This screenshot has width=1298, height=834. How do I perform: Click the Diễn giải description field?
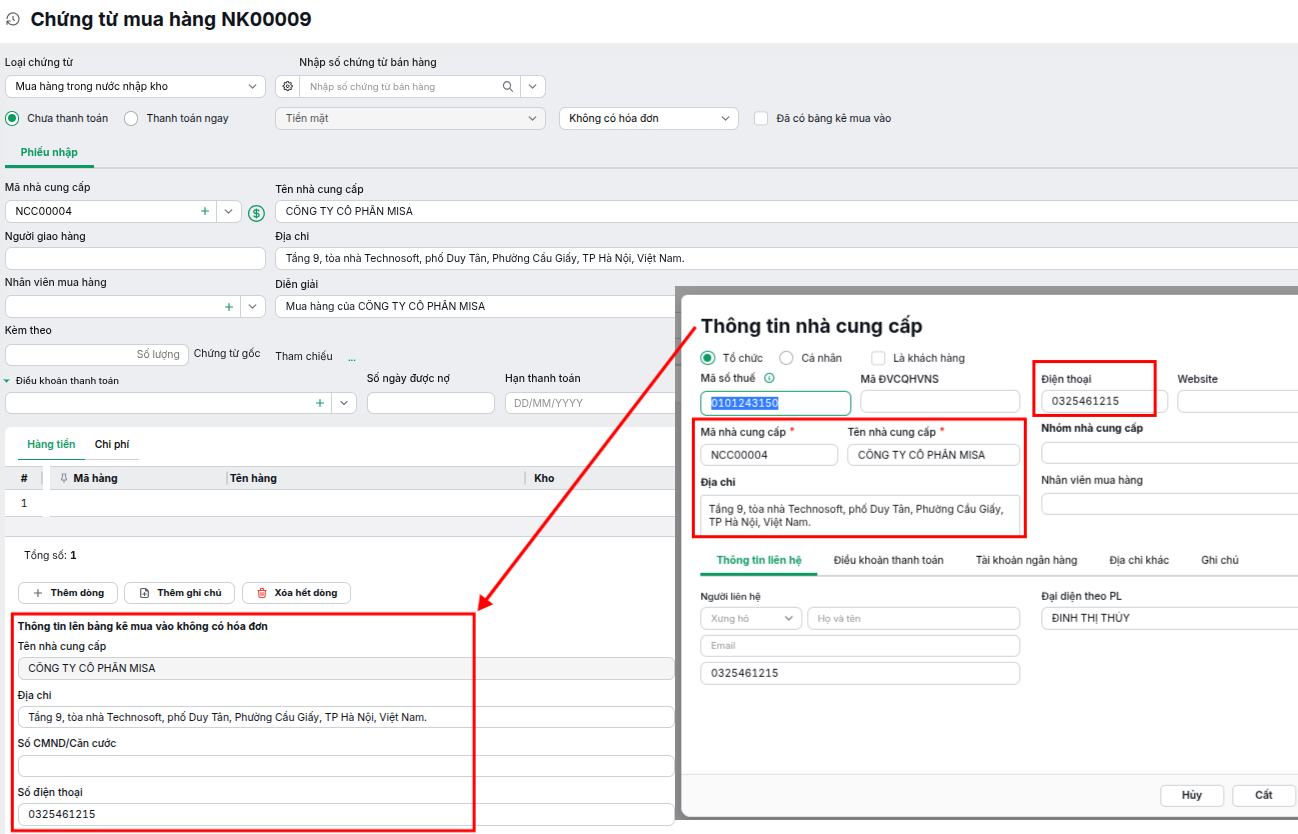[475, 306]
